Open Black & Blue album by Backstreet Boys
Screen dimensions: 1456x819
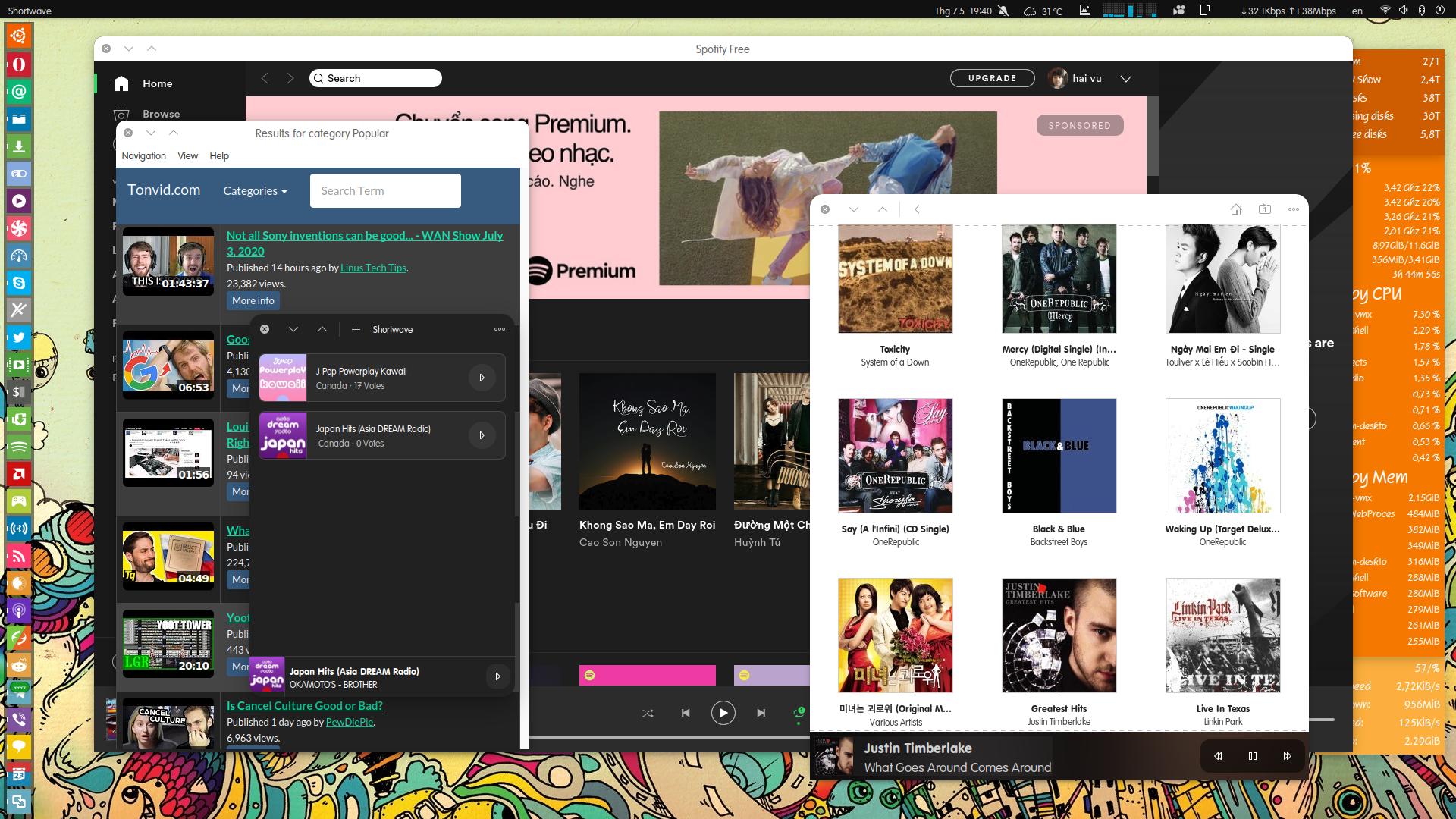click(1059, 456)
